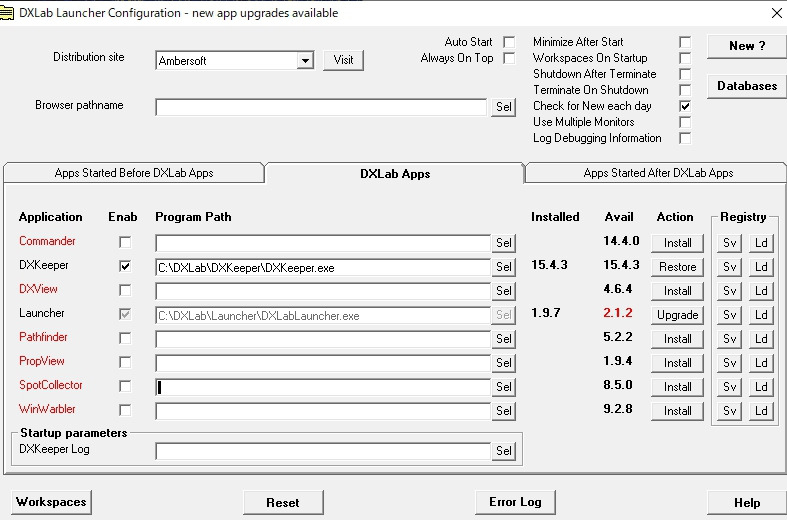Image resolution: width=787 pixels, height=520 pixels.
Task: Click Ld registry button for DXKeeper
Action: (x=761, y=267)
